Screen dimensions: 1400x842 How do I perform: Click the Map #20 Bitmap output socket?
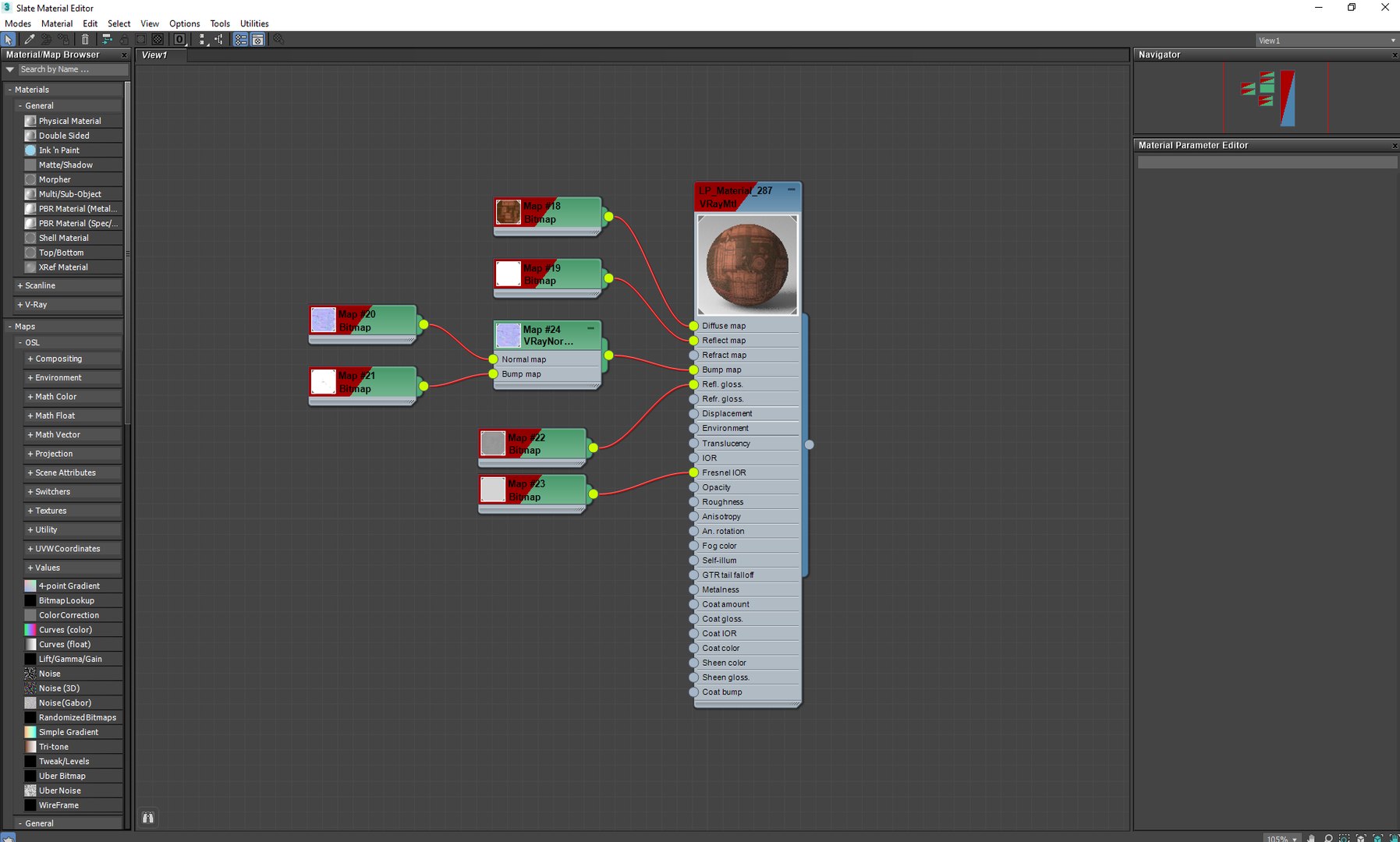(424, 324)
